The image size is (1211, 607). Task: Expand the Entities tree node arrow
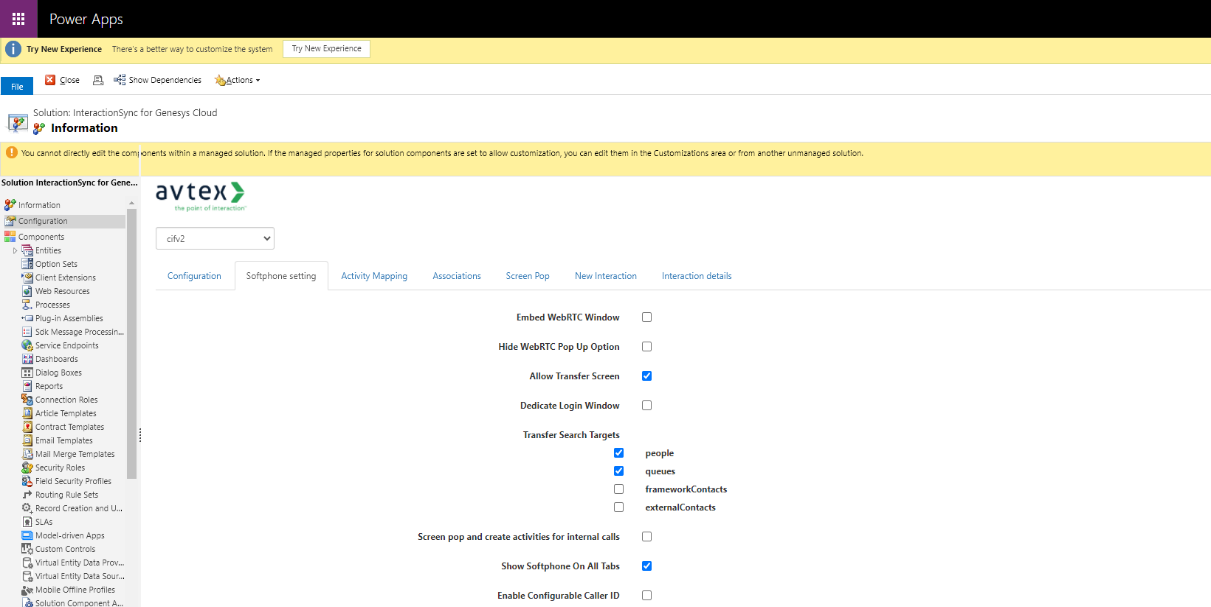pyautogui.click(x=15, y=250)
